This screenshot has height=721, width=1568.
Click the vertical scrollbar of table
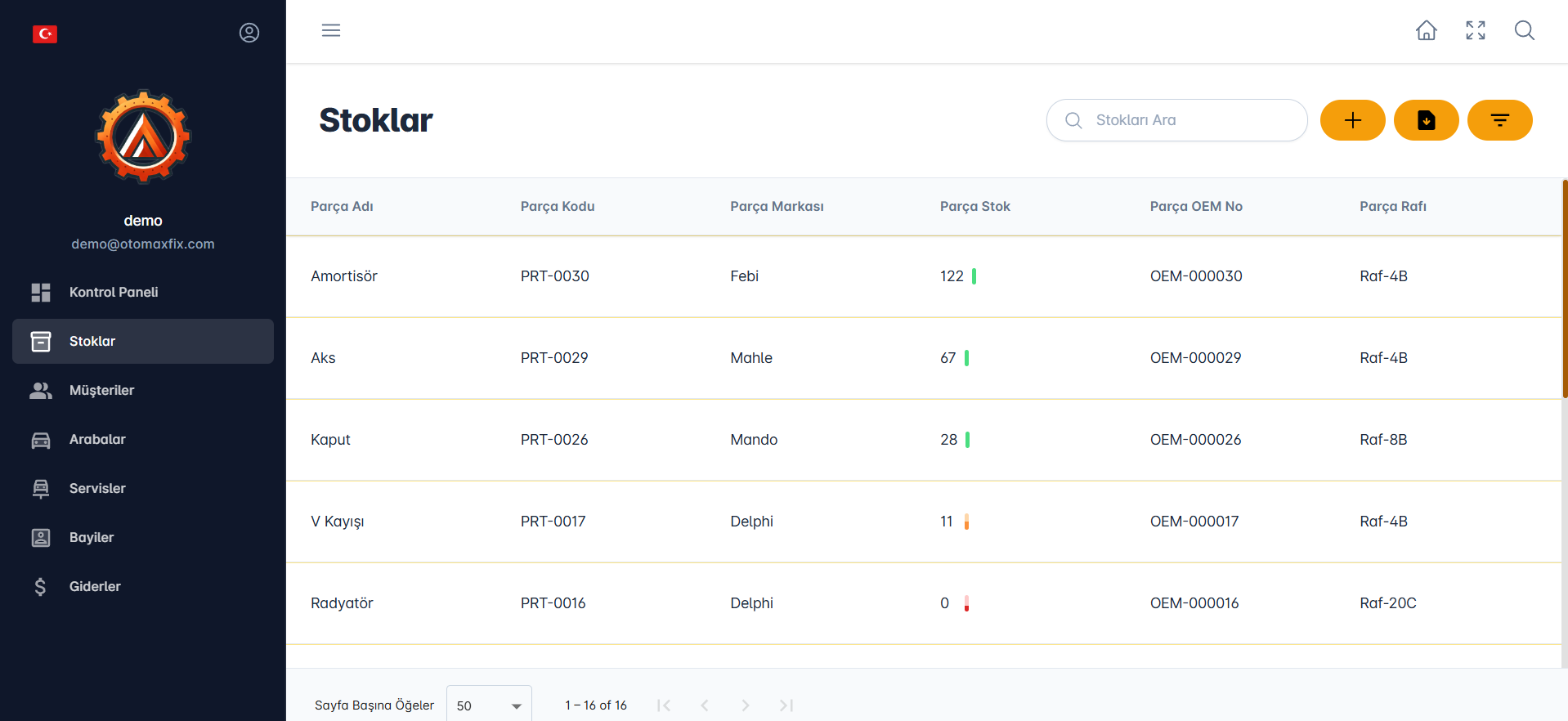pos(1565,289)
